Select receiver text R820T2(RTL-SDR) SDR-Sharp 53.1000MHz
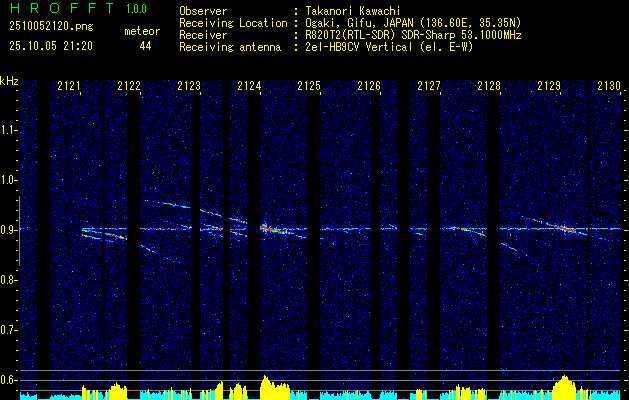The image size is (629, 400). coord(413,35)
